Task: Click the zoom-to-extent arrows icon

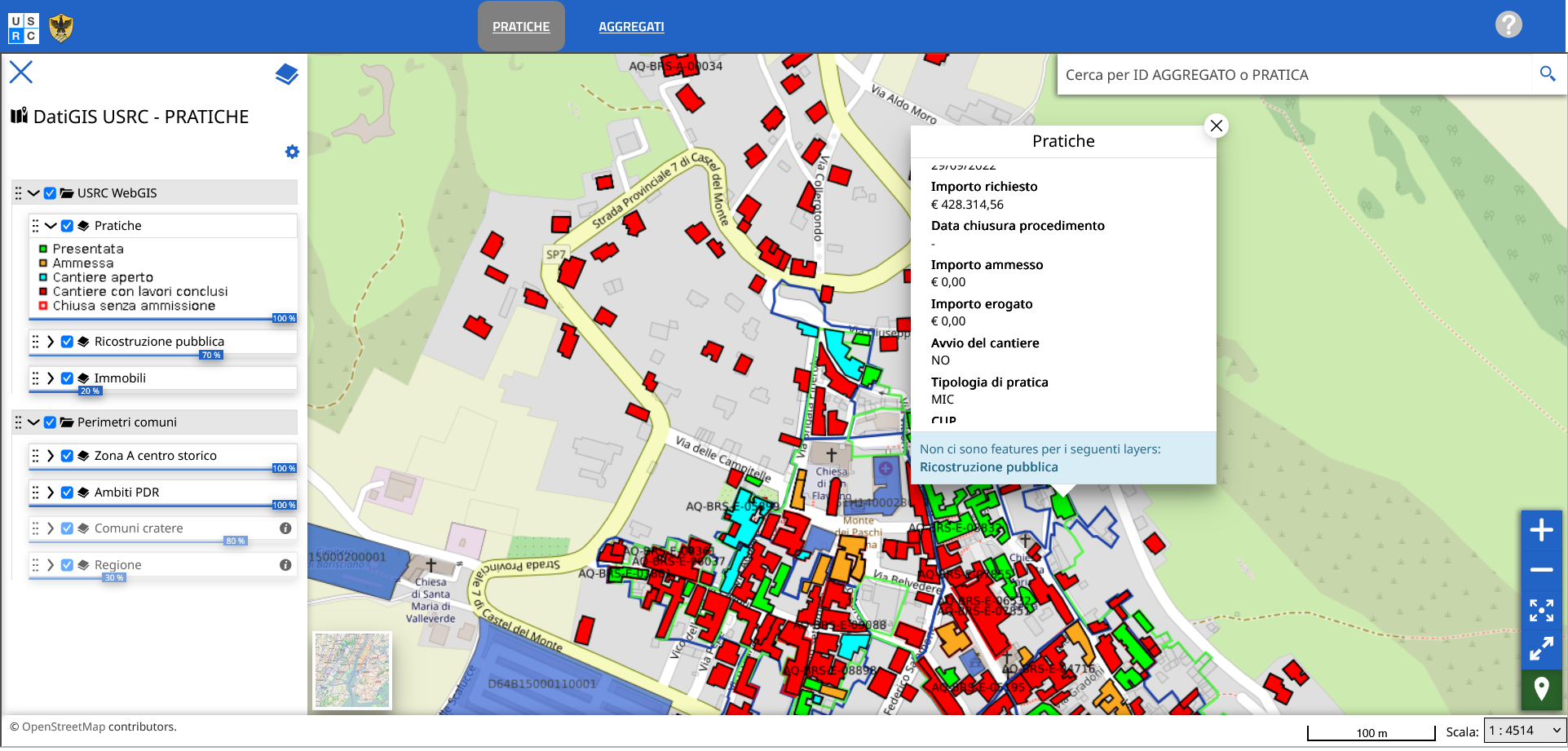Action: tap(1541, 610)
